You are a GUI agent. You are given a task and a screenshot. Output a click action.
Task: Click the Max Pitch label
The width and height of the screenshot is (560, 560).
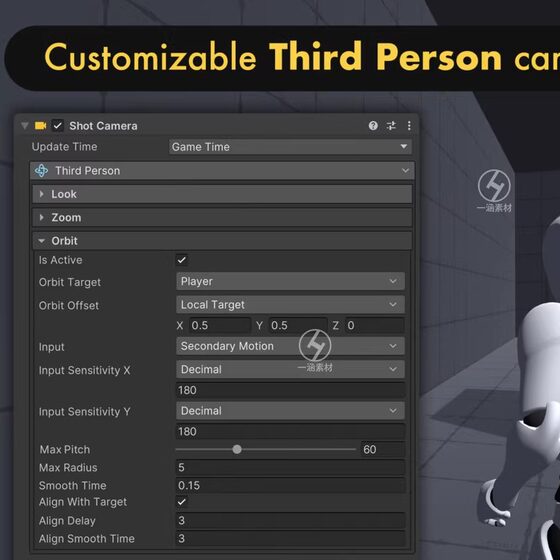tap(65, 449)
